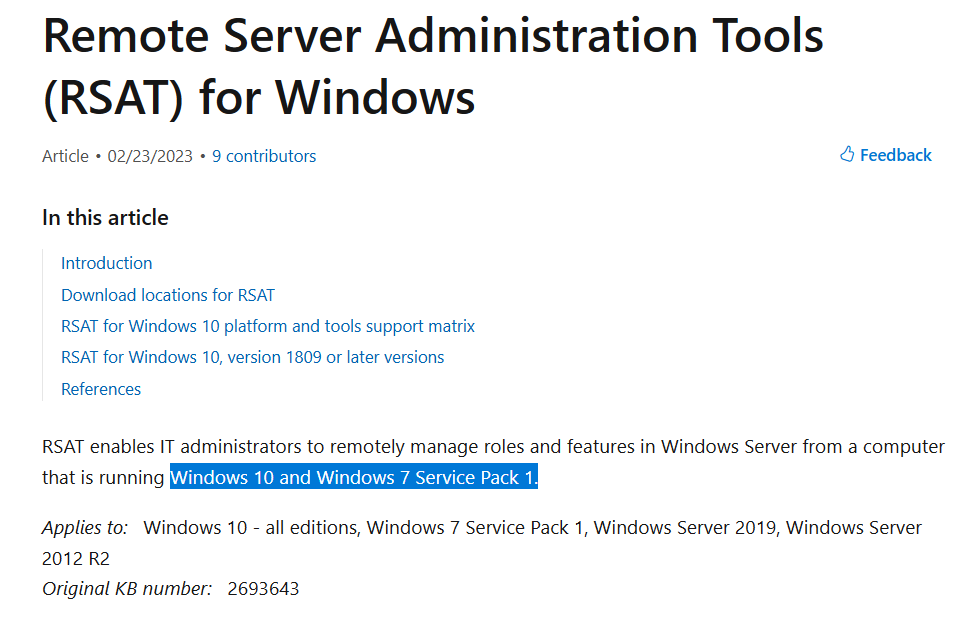Go to Download locations for RSAT
The image size is (976, 633).
click(168, 295)
